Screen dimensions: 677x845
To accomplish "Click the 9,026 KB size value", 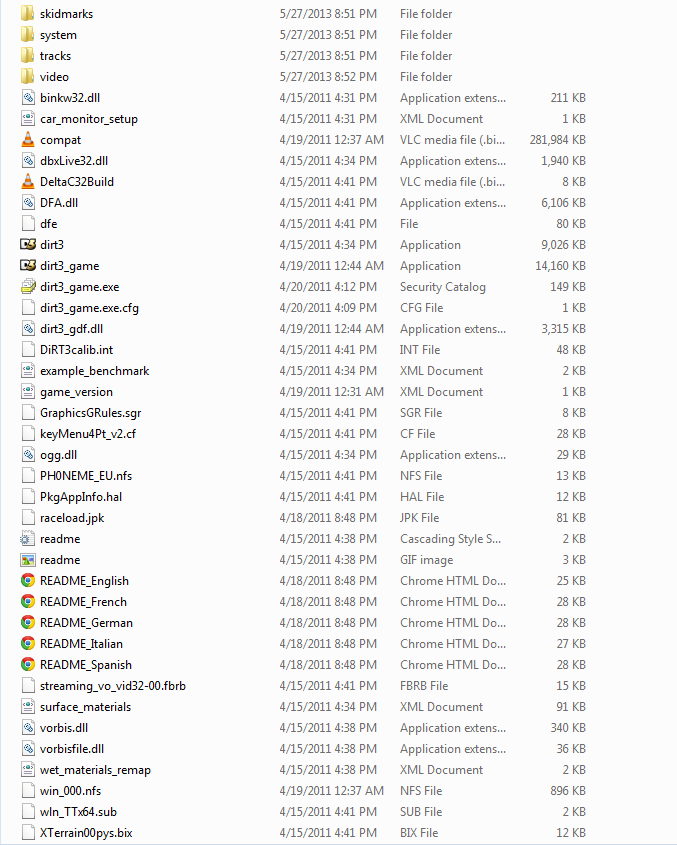I will [x=563, y=245].
